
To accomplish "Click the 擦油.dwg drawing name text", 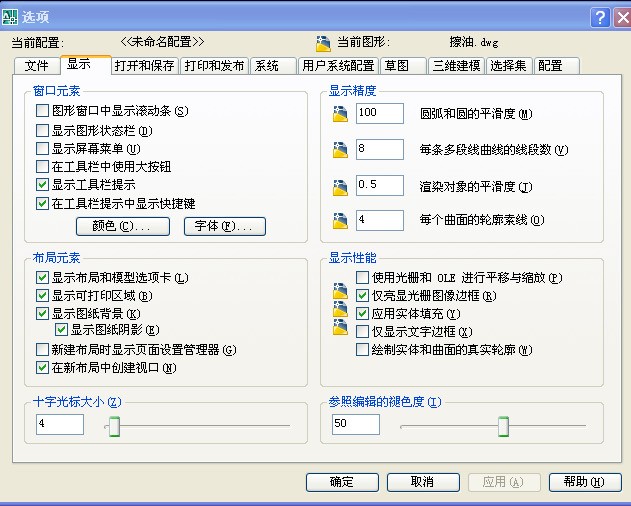I will [x=474, y=42].
